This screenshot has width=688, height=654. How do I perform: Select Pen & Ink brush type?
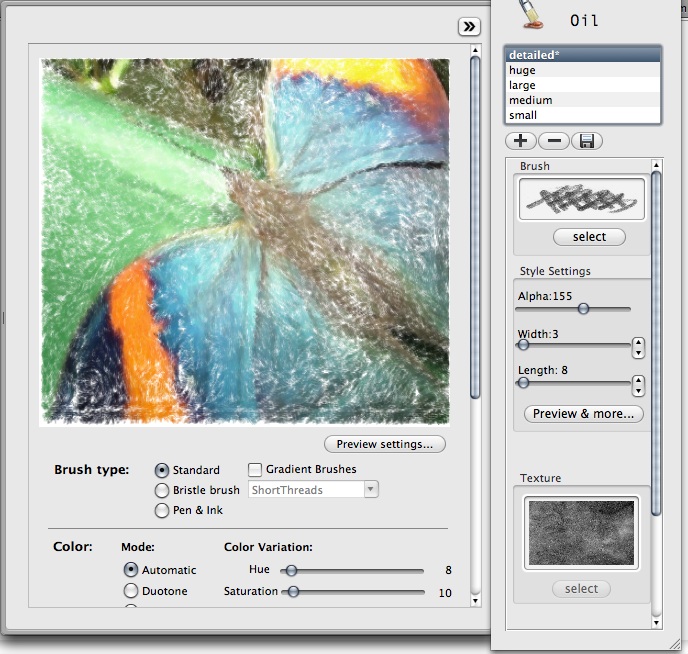click(161, 510)
